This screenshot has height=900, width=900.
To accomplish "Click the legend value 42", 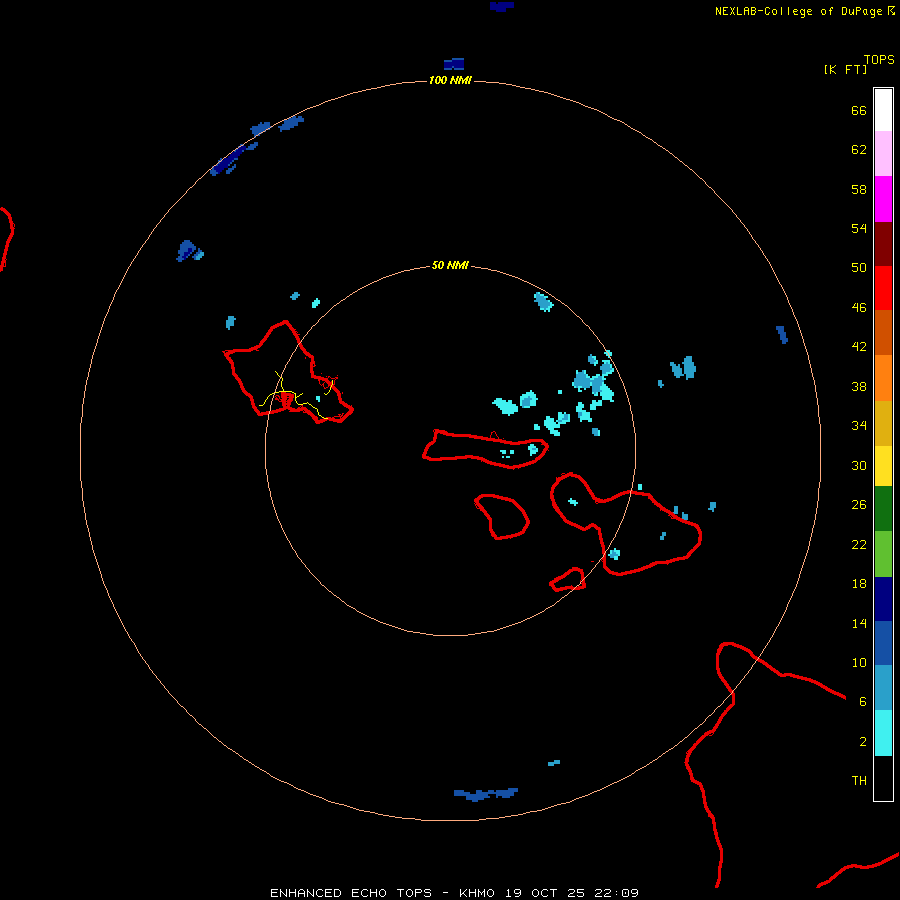I will (x=859, y=347).
